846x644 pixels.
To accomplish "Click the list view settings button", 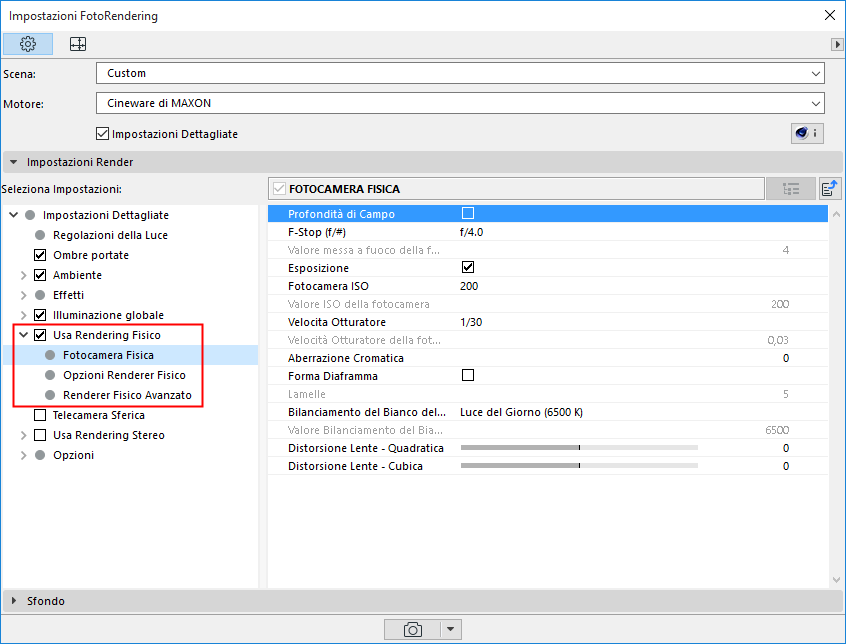I will (x=791, y=189).
